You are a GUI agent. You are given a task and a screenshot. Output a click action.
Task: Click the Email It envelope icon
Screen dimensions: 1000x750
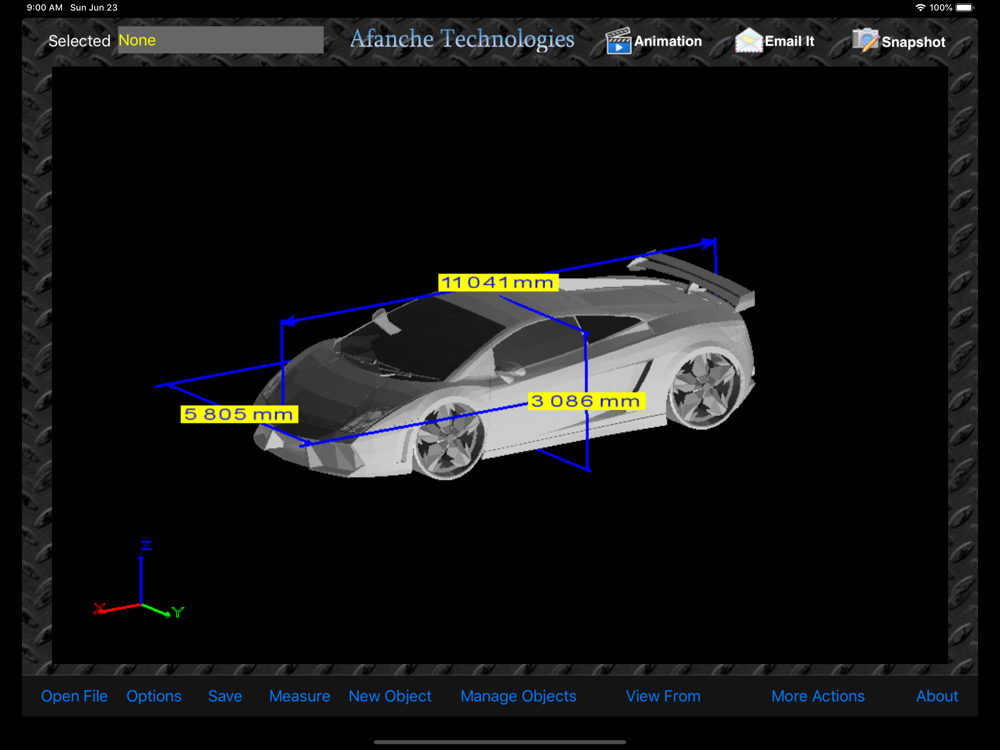click(x=749, y=41)
